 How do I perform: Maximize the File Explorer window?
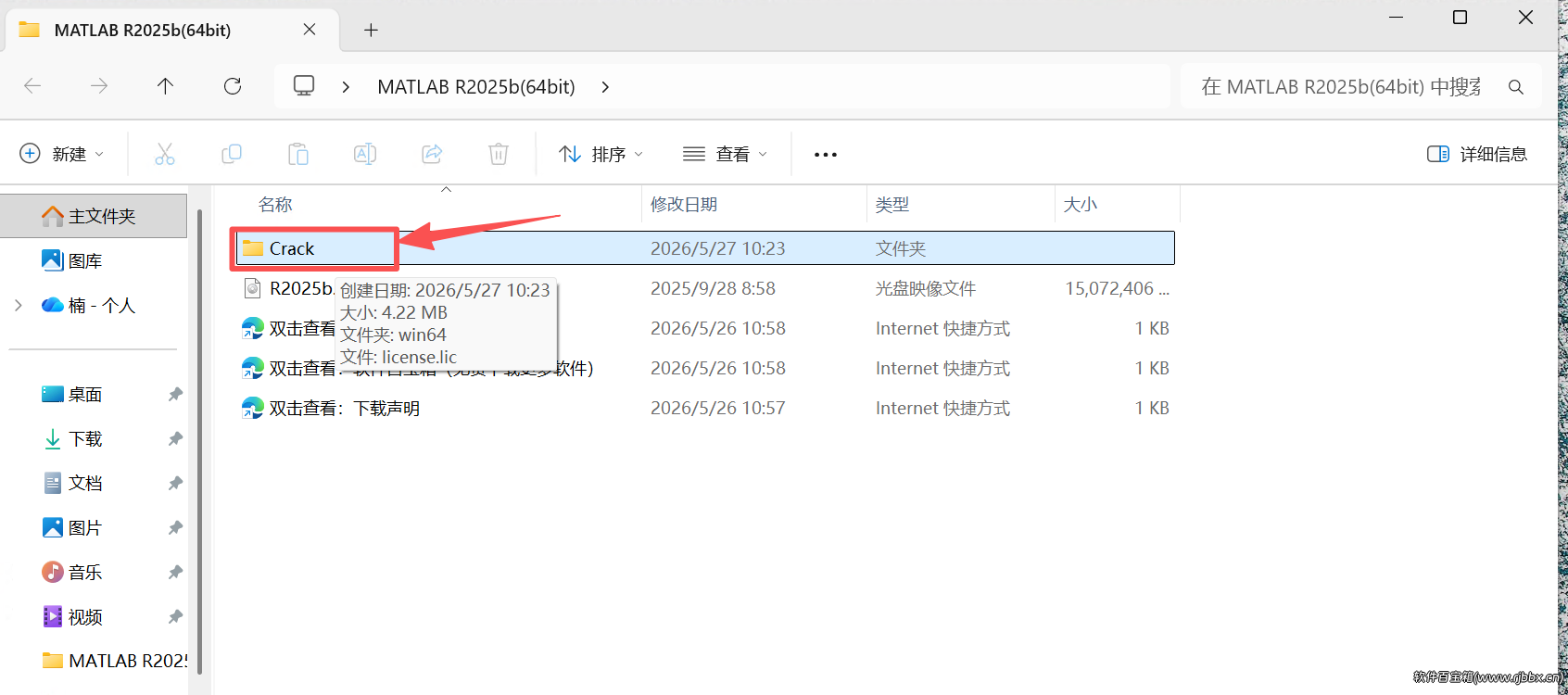coord(1461,18)
